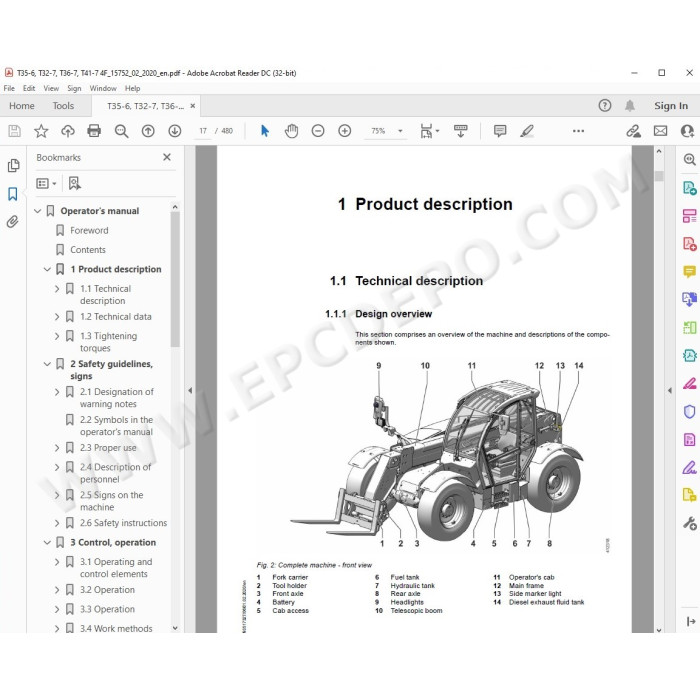Click Sign In
This screenshot has height=700, width=700.
click(x=671, y=106)
